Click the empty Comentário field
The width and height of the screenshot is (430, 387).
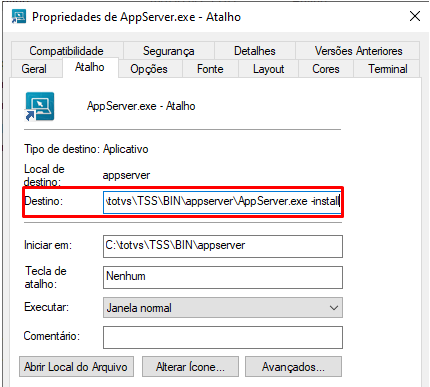point(223,337)
